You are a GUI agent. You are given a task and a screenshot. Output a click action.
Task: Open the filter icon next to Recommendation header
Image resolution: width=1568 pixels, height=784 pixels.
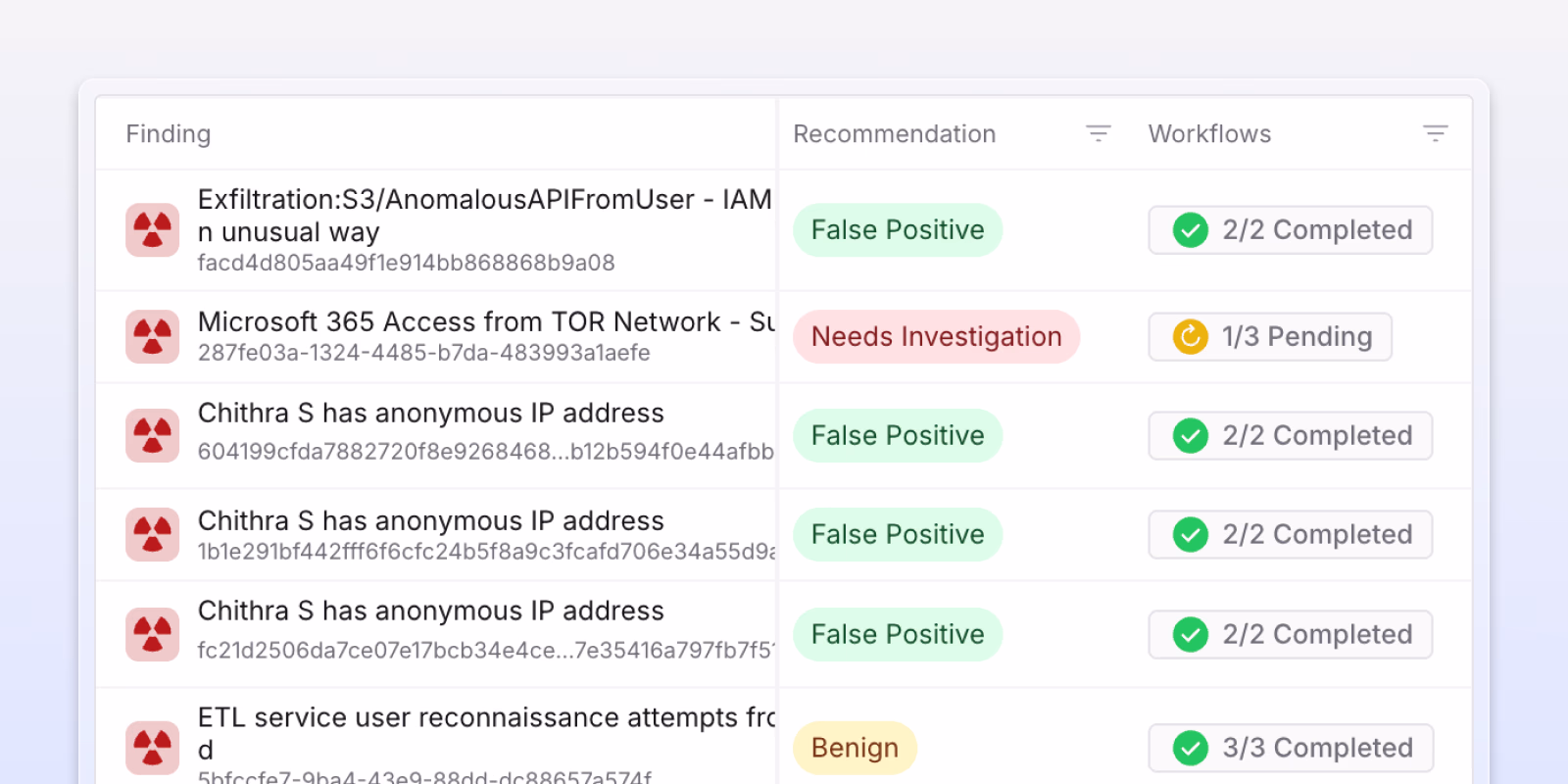coord(1098,133)
